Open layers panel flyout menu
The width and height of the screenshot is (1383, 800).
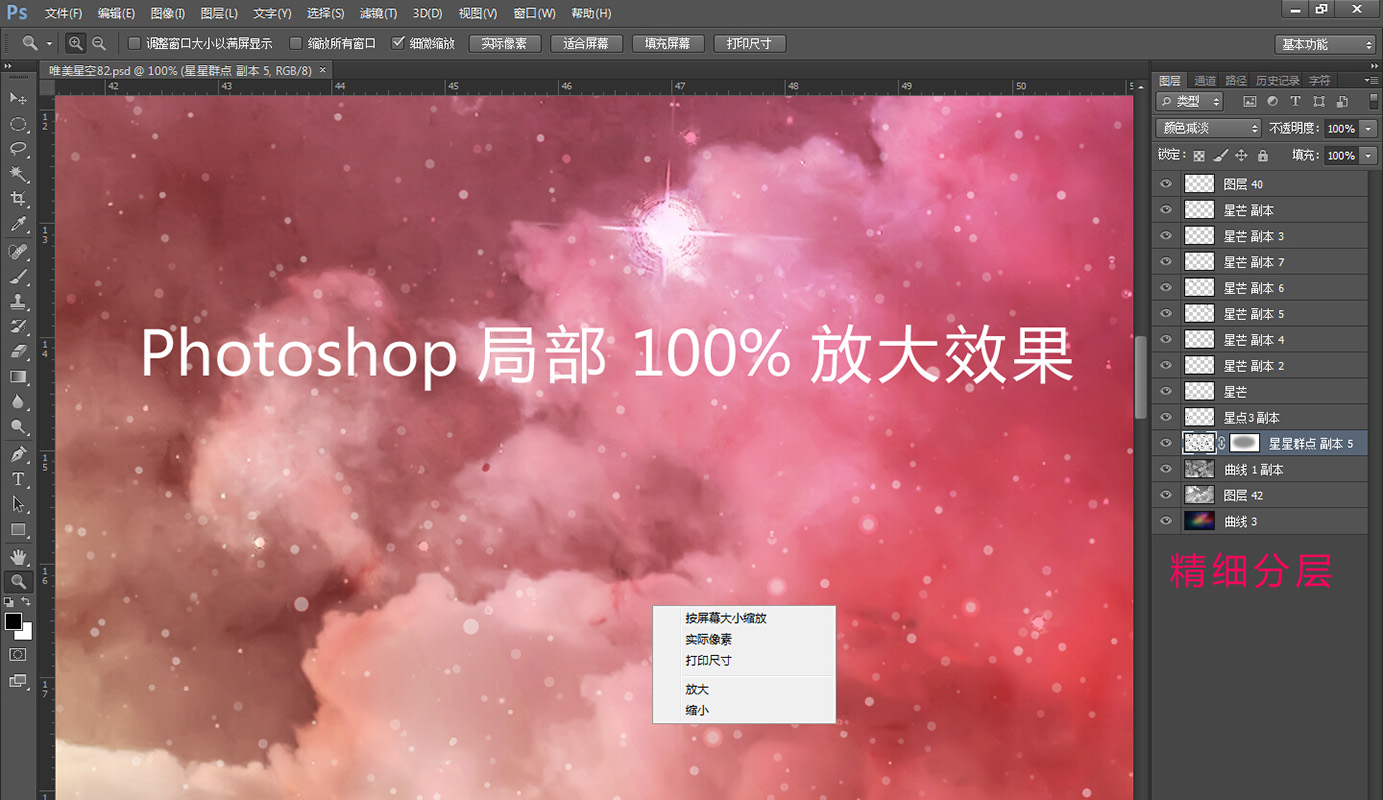[1371, 80]
